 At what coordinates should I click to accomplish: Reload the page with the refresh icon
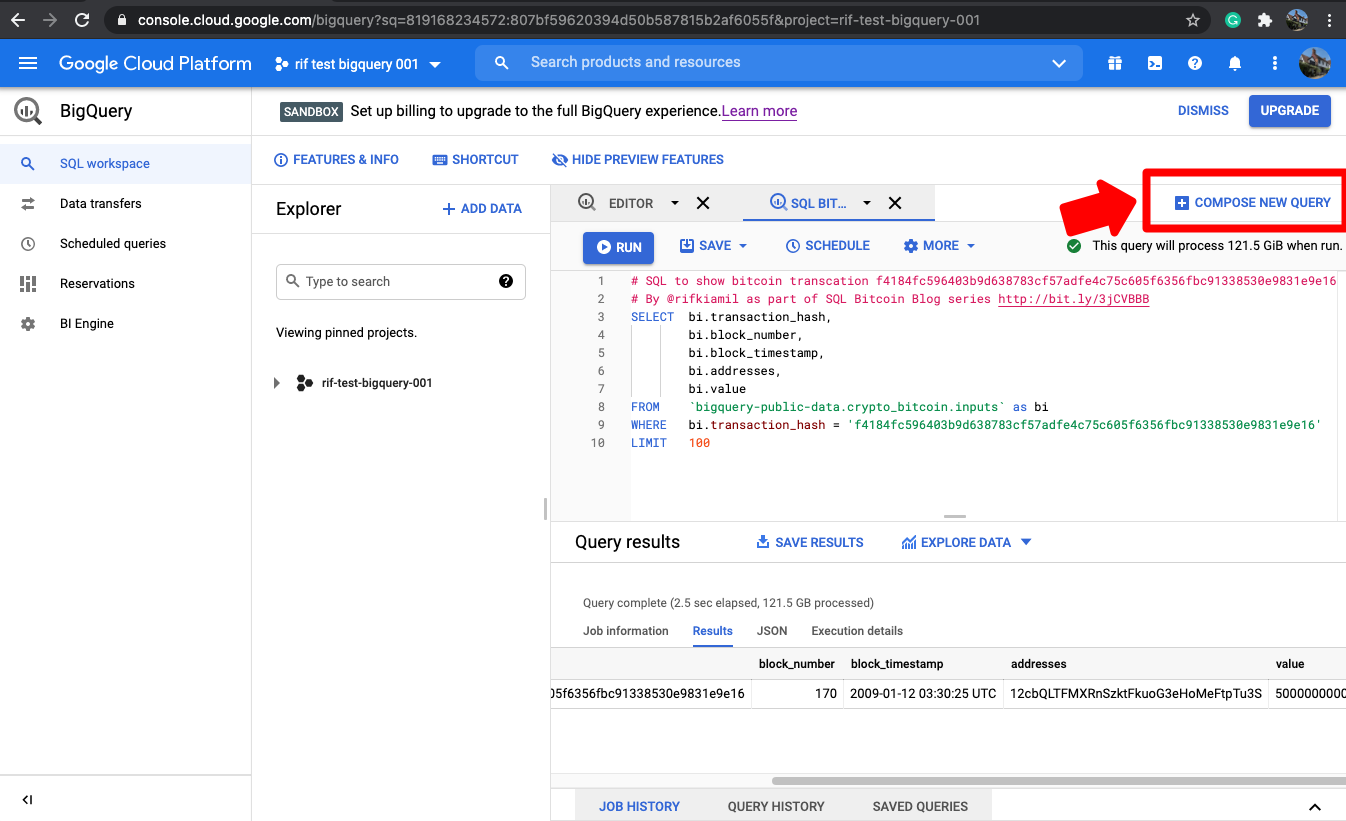[x=83, y=19]
